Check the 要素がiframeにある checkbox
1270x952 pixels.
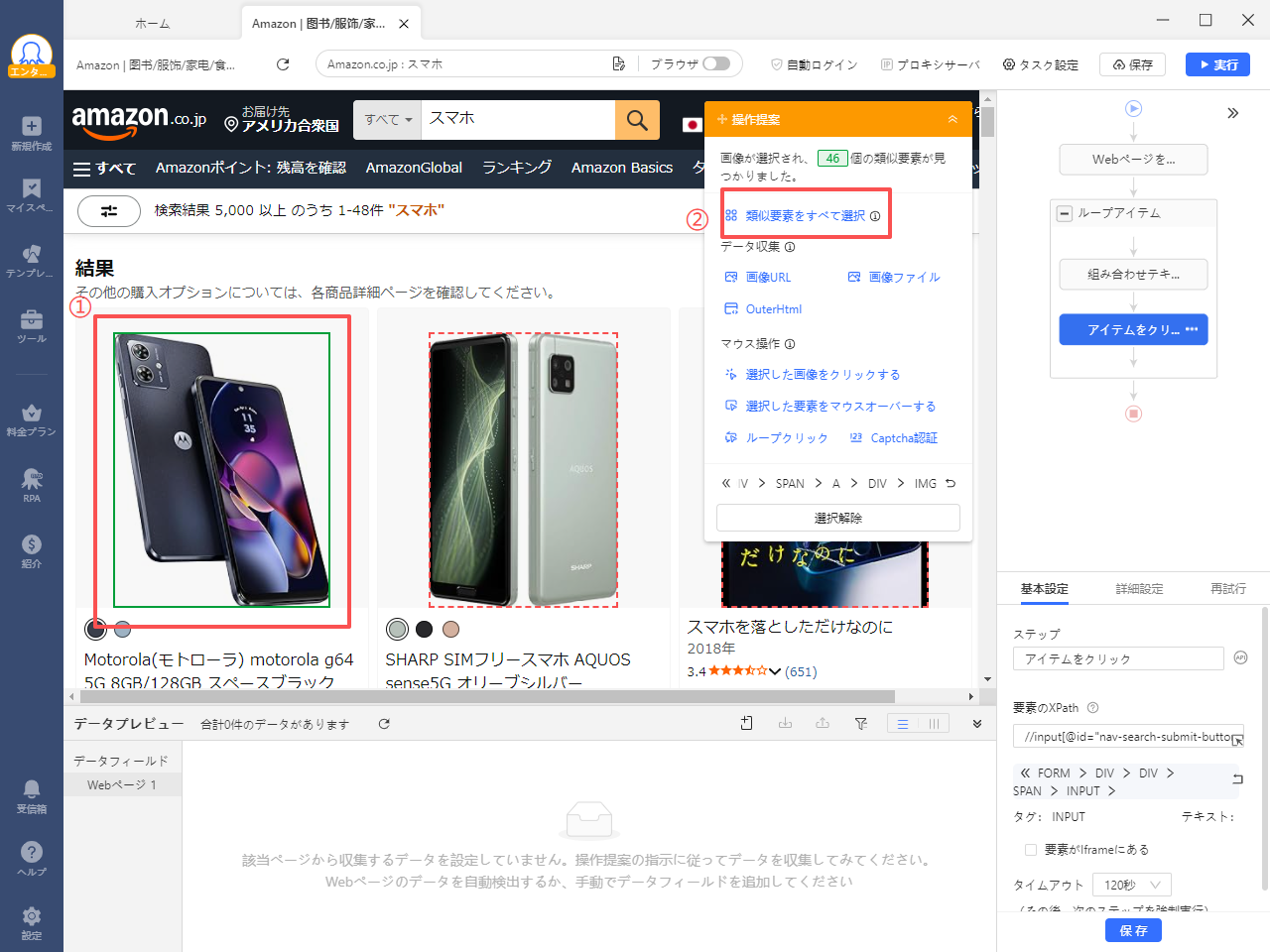tap(1031, 849)
